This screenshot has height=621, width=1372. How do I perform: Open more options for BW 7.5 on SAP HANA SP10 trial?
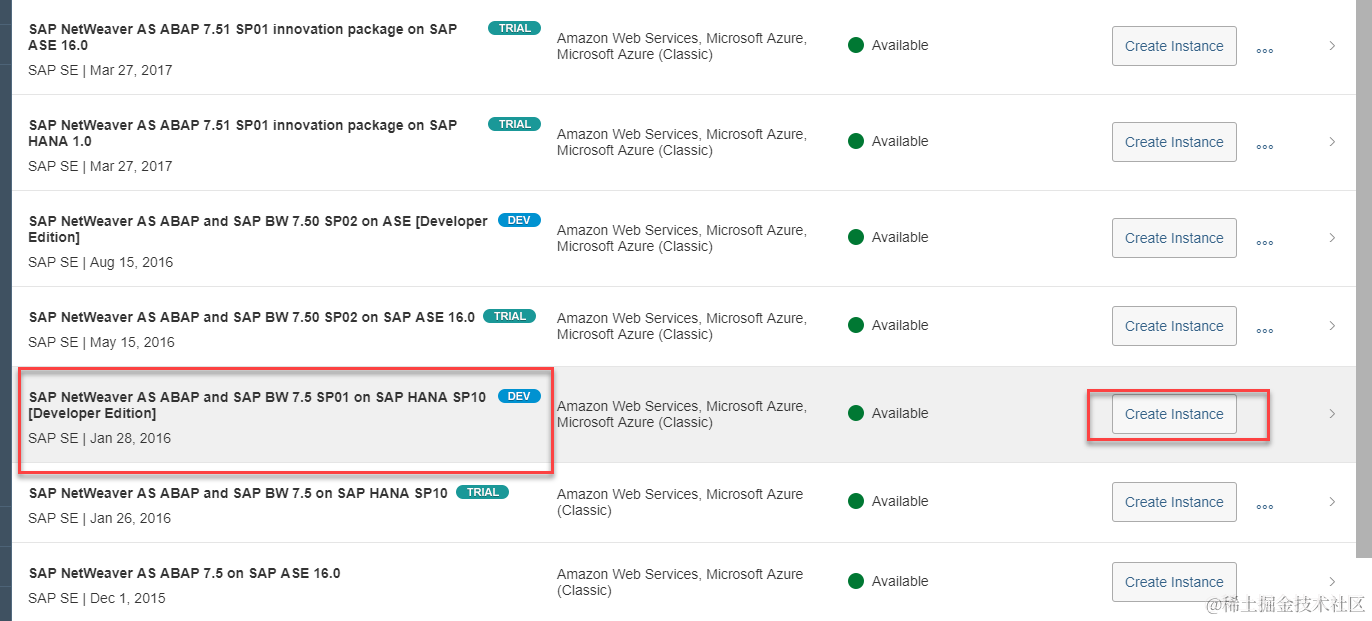[1264, 506]
